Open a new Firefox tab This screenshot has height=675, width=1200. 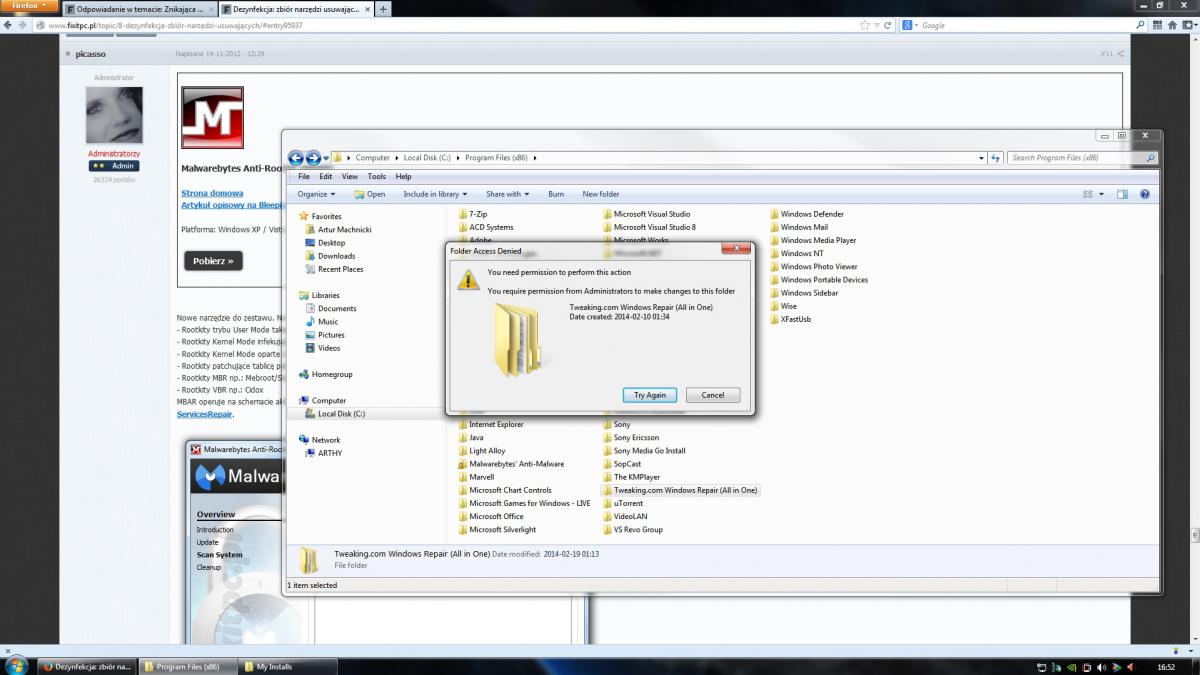tap(384, 8)
